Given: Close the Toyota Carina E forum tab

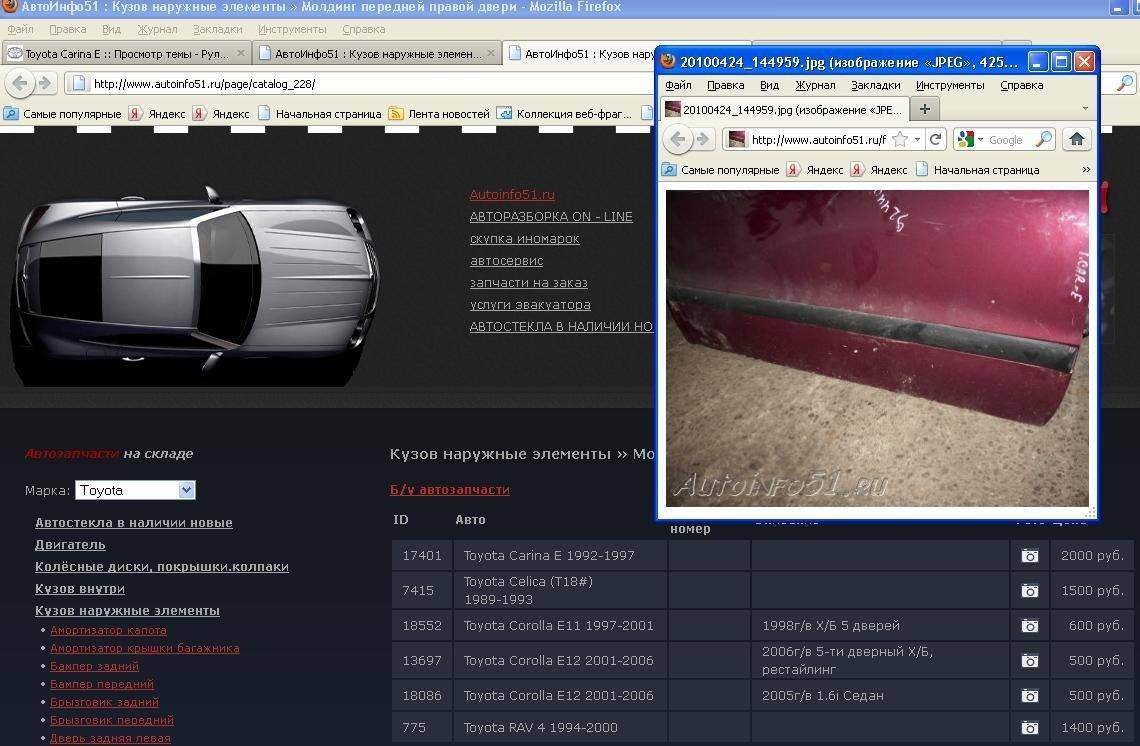Looking at the screenshot, I should tap(241, 54).
